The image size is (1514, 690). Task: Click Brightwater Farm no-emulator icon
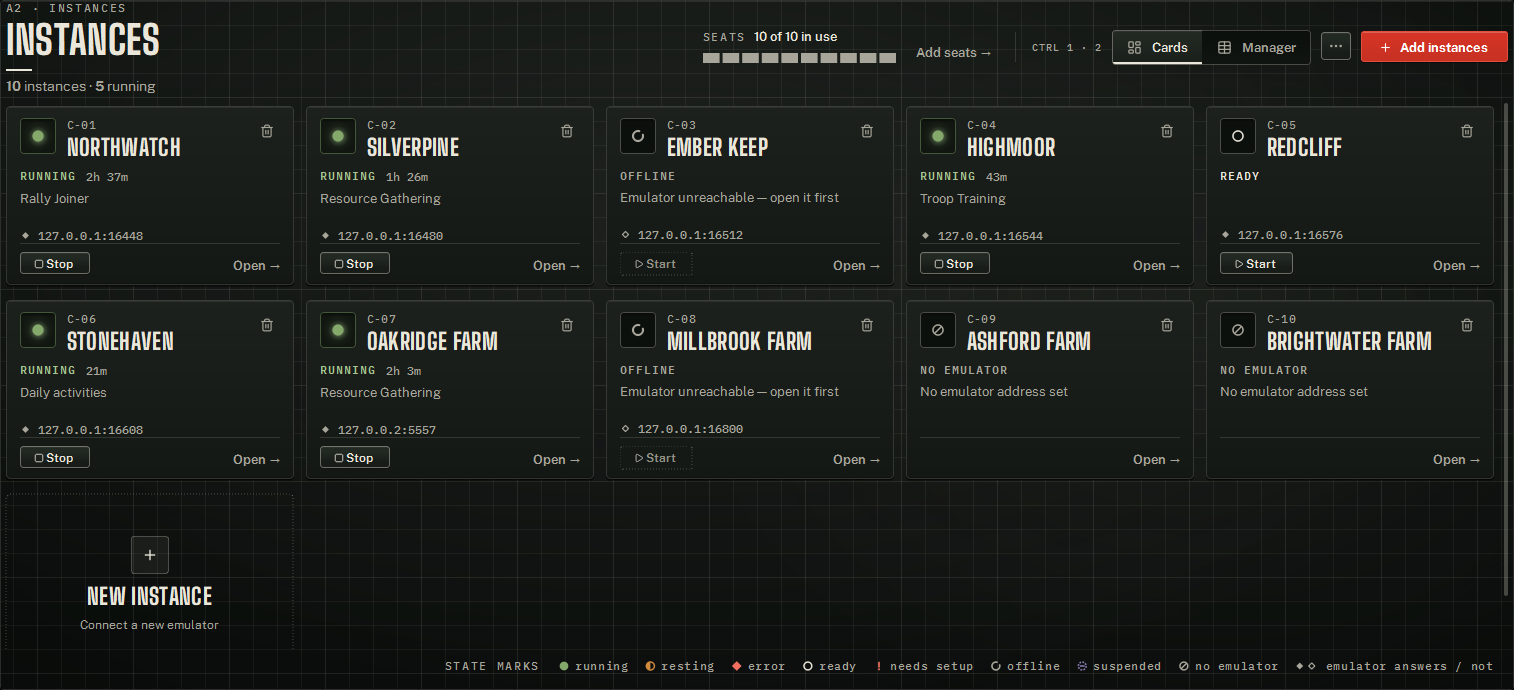coord(1238,330)
